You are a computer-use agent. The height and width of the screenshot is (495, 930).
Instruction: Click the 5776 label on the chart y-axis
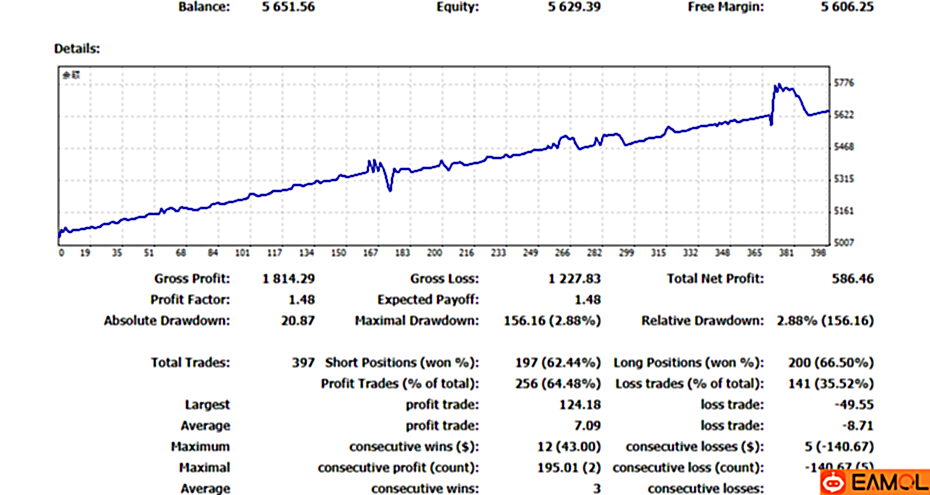843,83
